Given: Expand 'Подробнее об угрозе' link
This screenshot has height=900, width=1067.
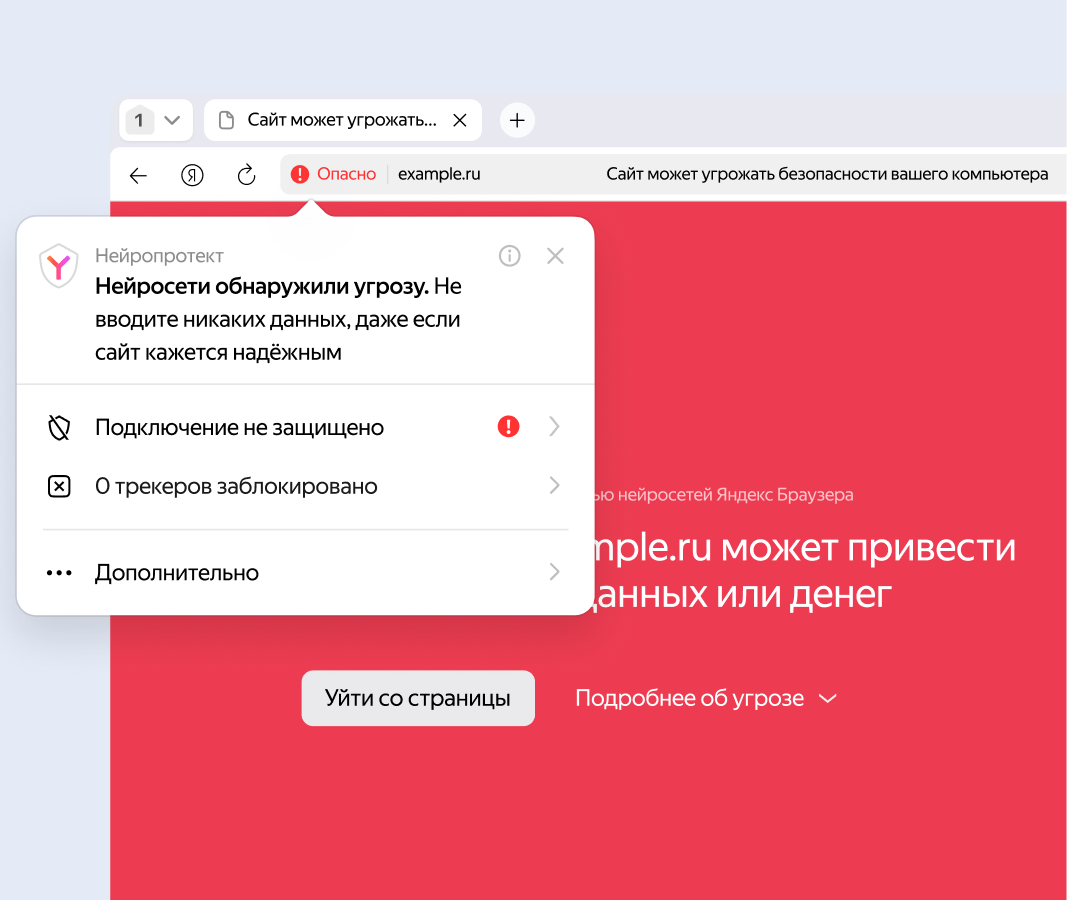Looking at the screenshot, I should point(706,699).
